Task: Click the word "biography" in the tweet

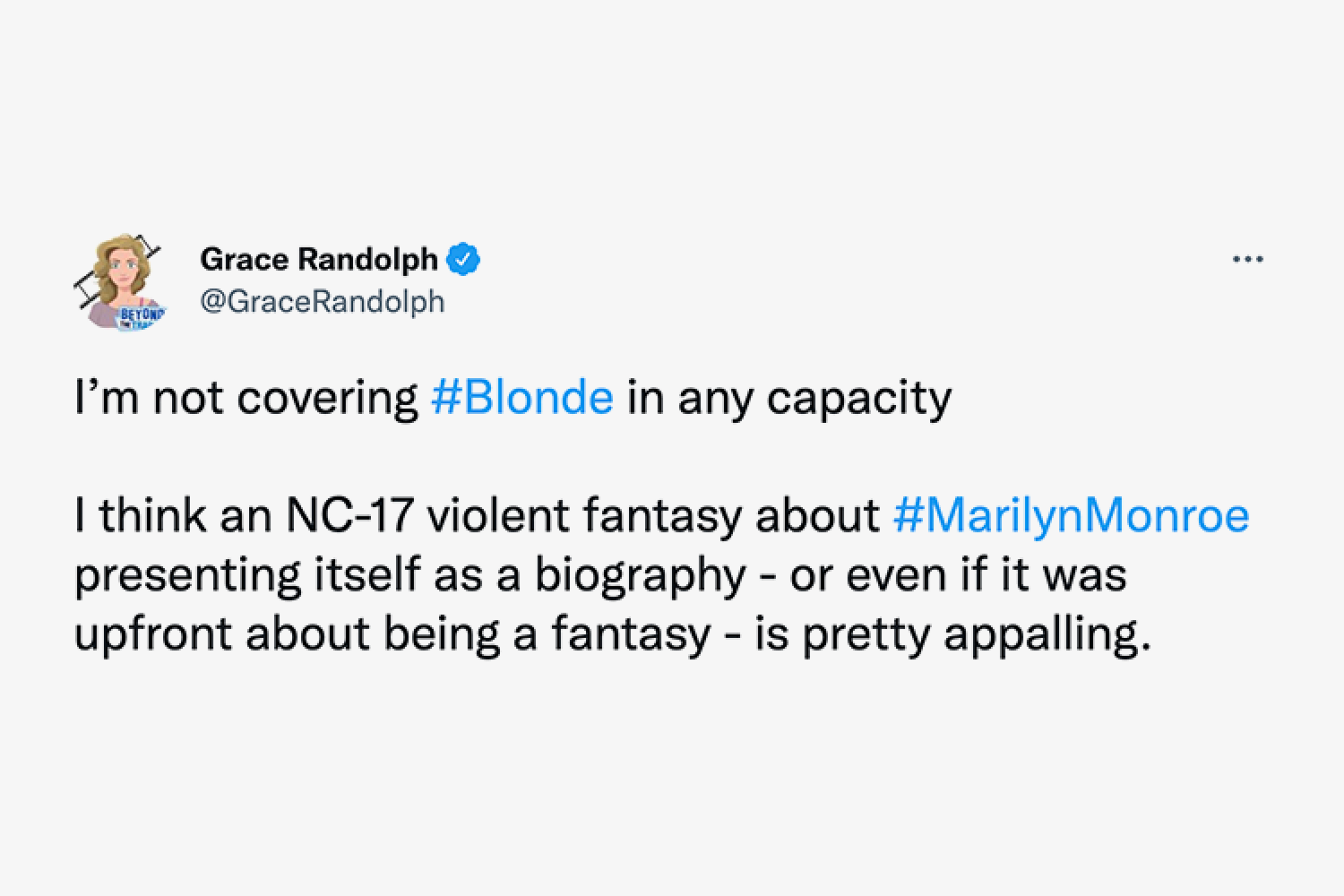Action: click(641, 575)
